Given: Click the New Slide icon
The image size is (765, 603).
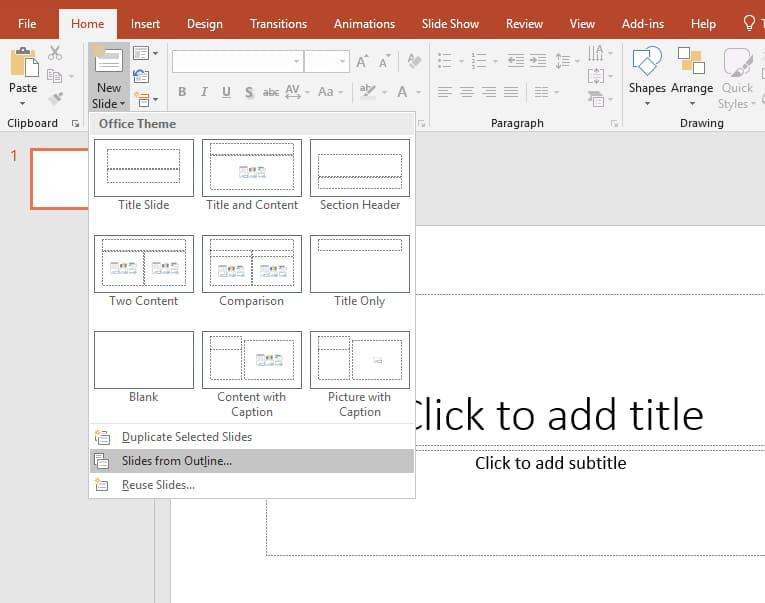Looking at the screenshot, I should coord(108,60).
